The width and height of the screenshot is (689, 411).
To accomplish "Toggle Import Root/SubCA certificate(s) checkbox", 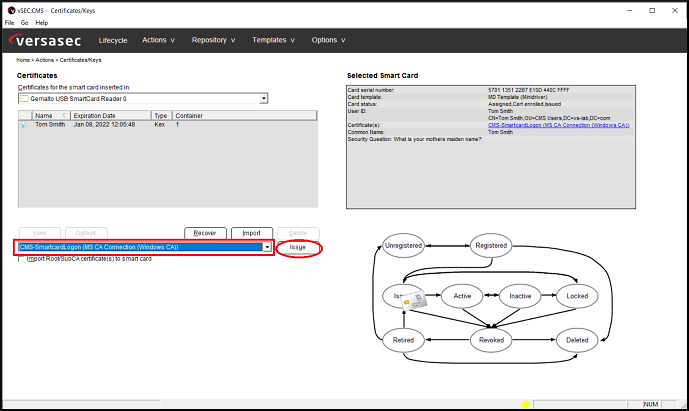I will (21, 259).
